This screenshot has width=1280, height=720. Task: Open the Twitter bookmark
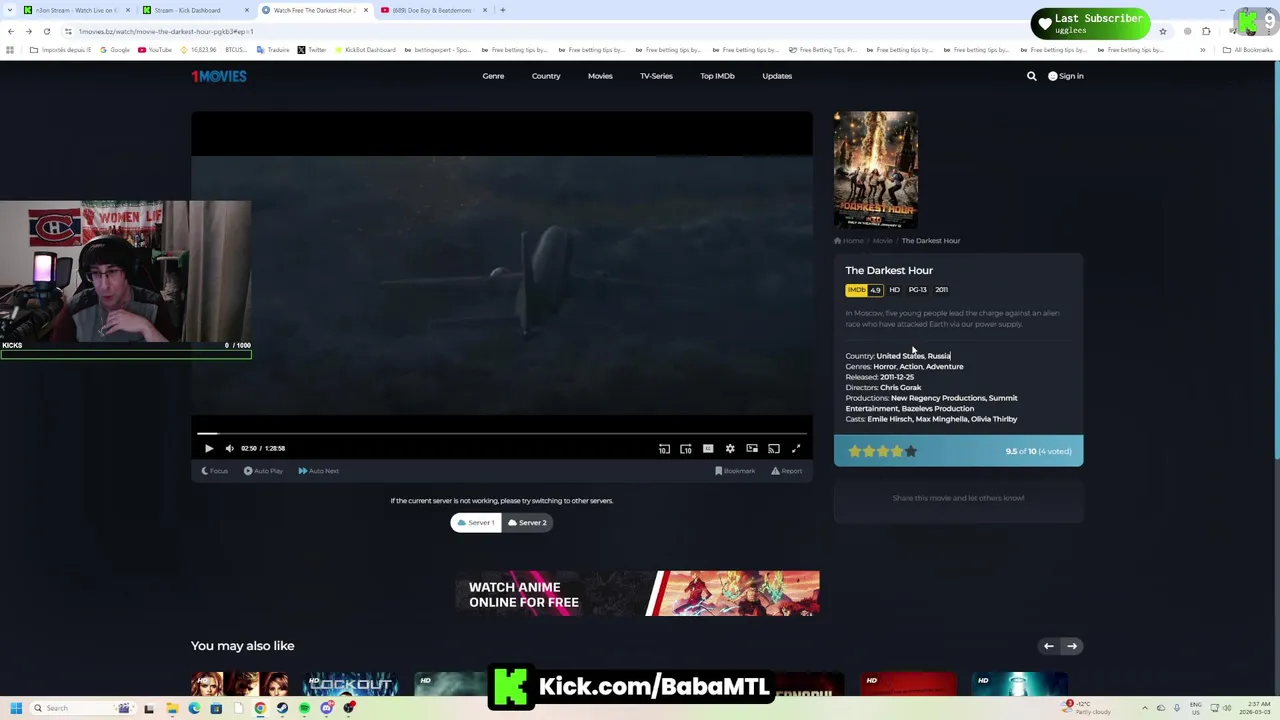pos(312,50)
